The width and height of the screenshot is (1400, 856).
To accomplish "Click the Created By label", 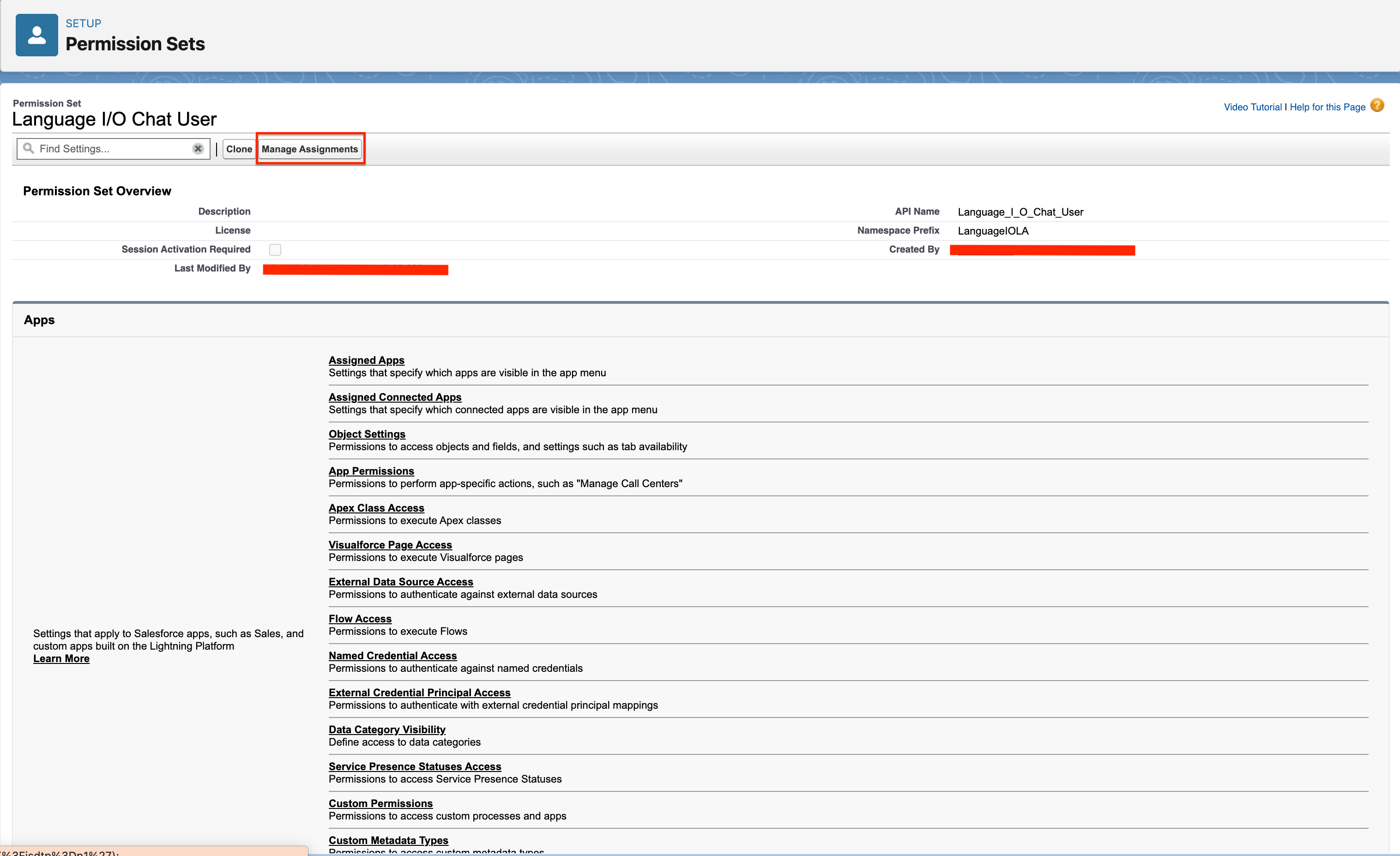I will [914, 249].
